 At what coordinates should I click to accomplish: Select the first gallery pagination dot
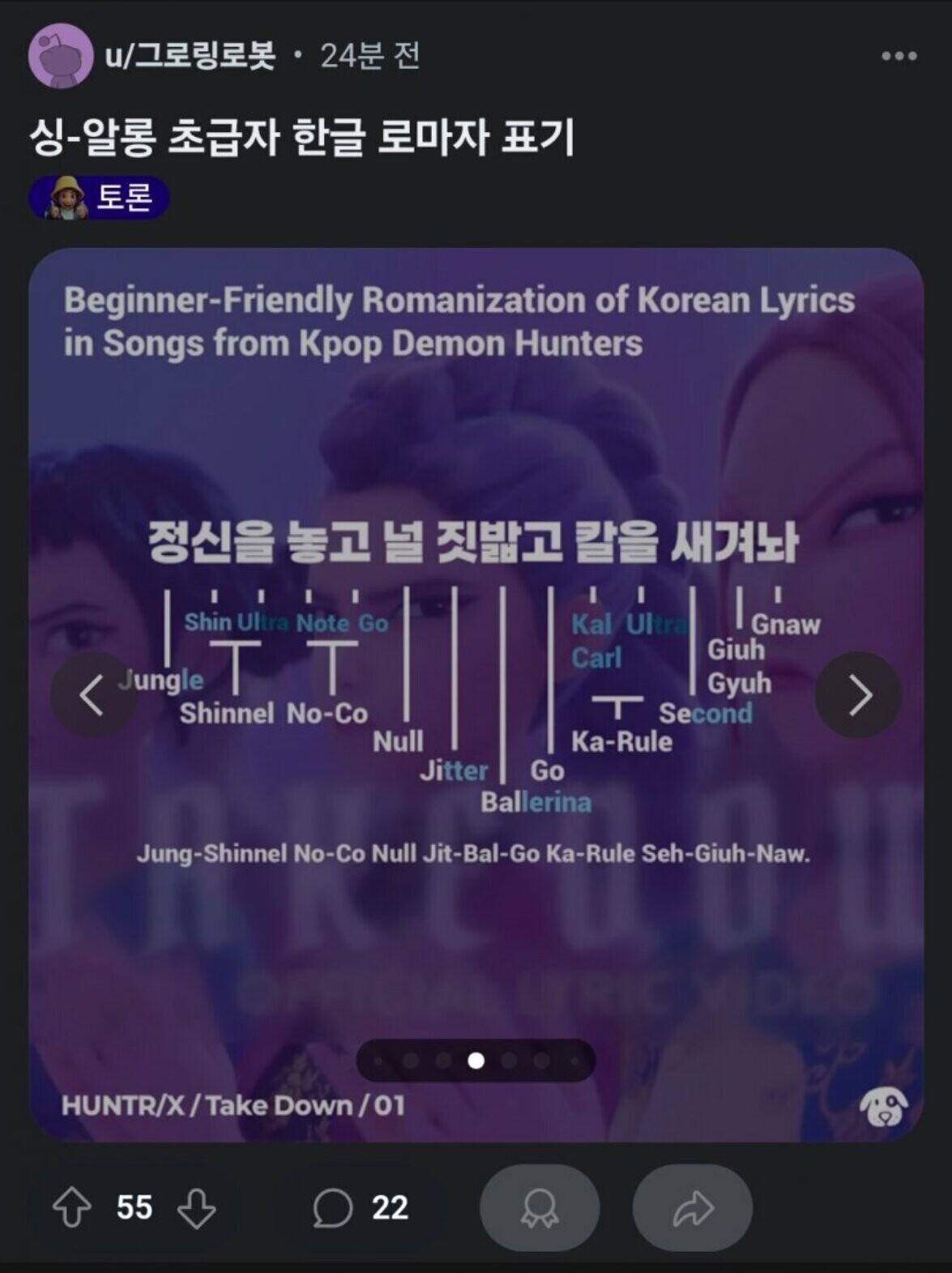(x=379, y=1061)
